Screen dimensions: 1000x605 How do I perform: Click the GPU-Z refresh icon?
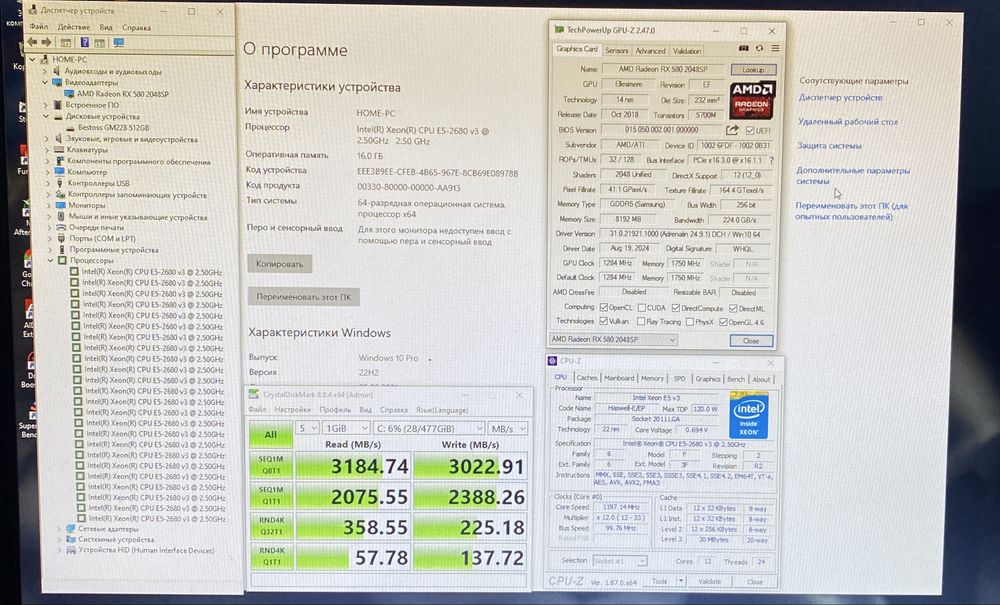tap(760, 48)
